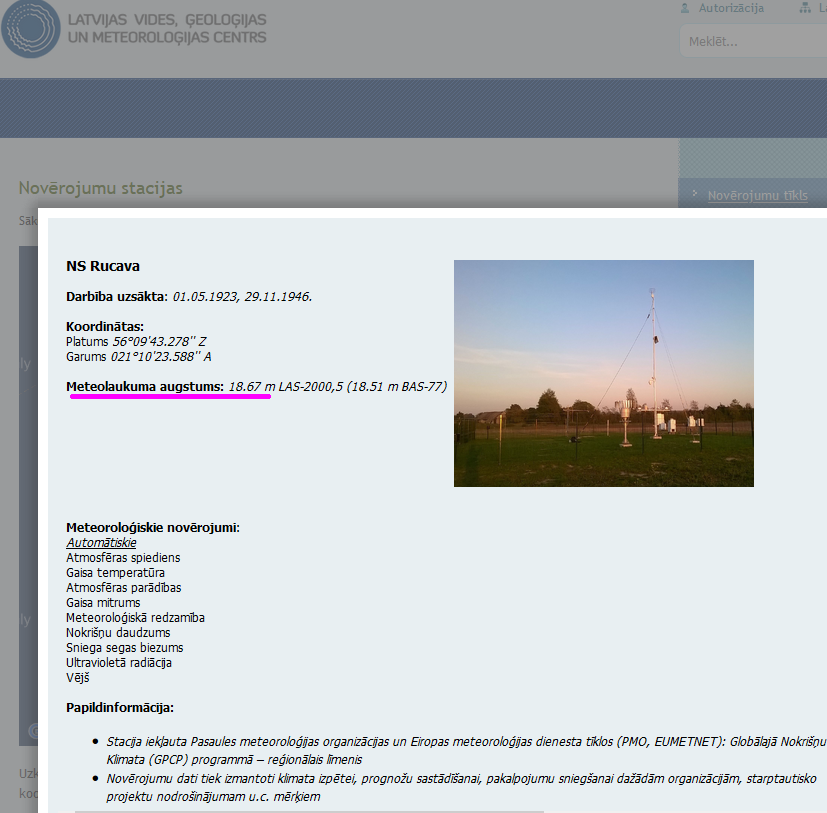The height and width of the screenshot is (813, 827).
Task: Select the 18.51 m BAS-77 height value
Action: point(396,387)
